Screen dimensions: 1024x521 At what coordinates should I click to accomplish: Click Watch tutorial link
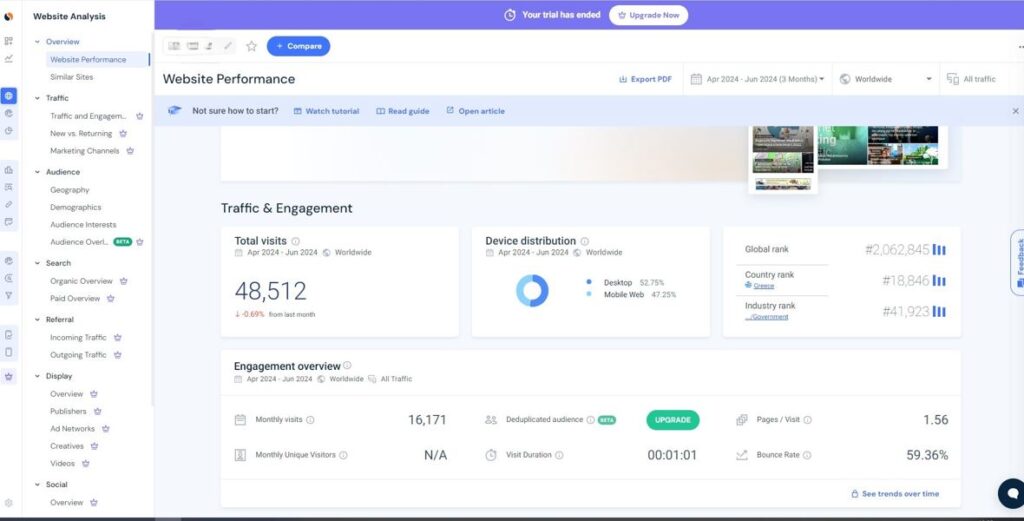click(327, 111)
